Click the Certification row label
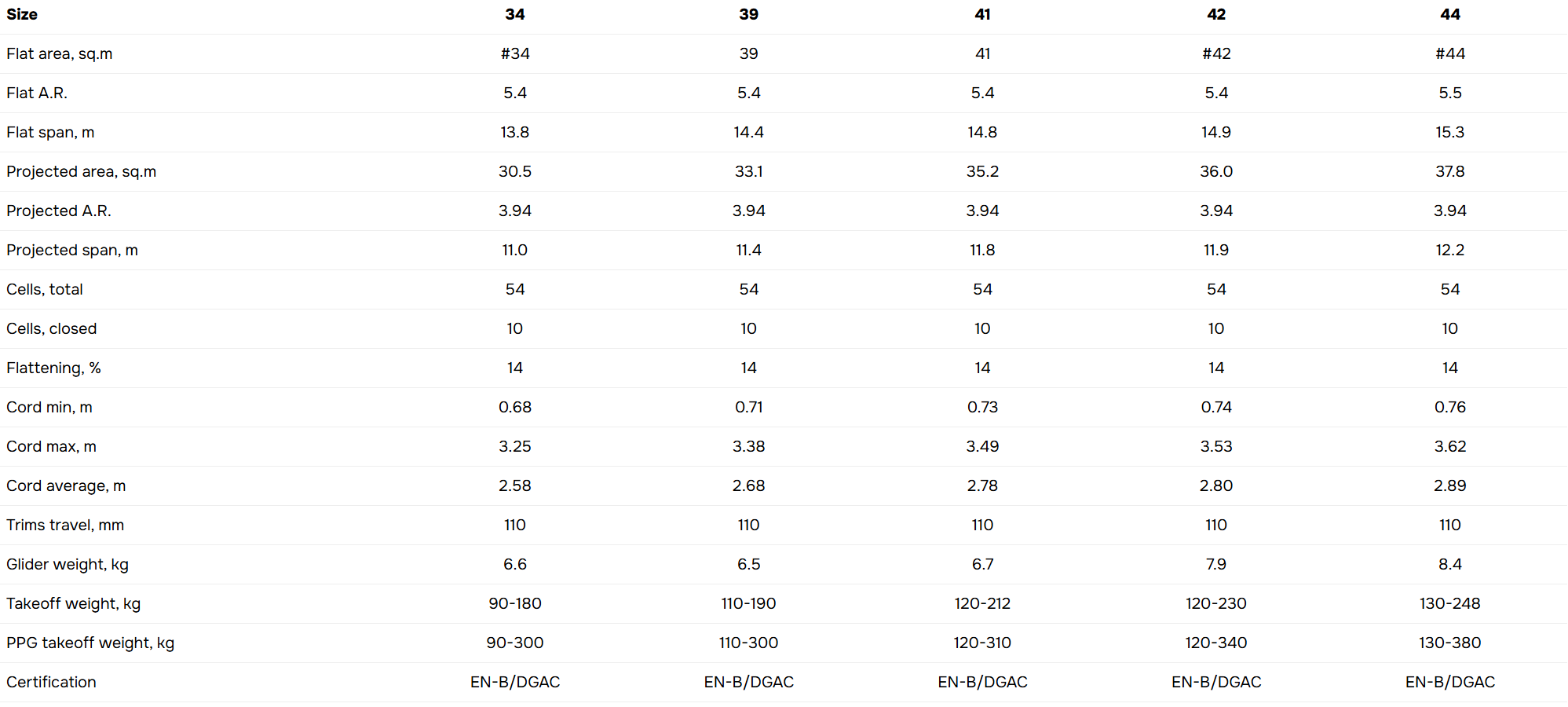Image resolution: width=1568 pixels, height=707 pixels. (x=52, y=682)
